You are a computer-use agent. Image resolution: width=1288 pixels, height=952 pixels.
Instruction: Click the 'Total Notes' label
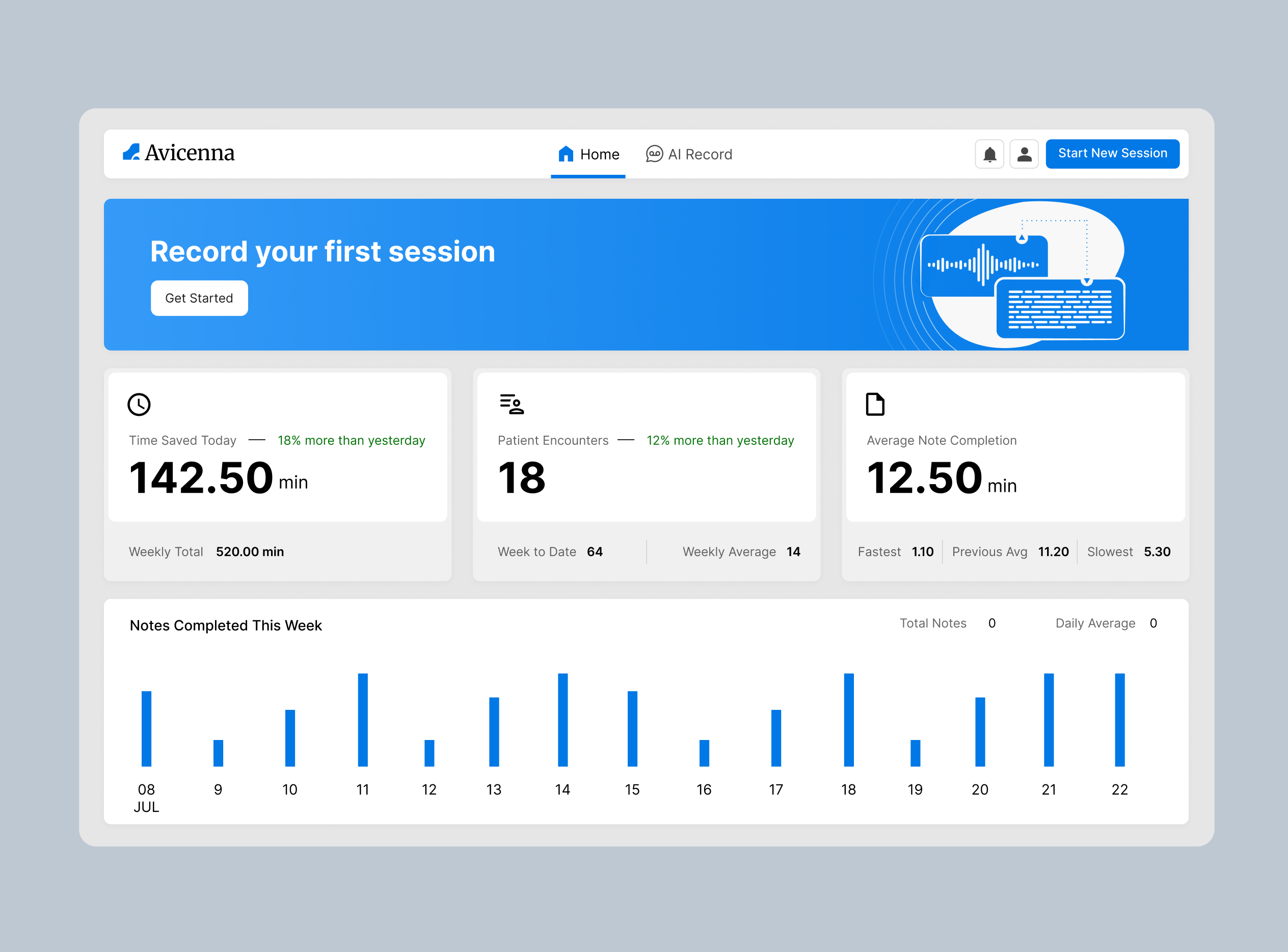pos(932,623)
